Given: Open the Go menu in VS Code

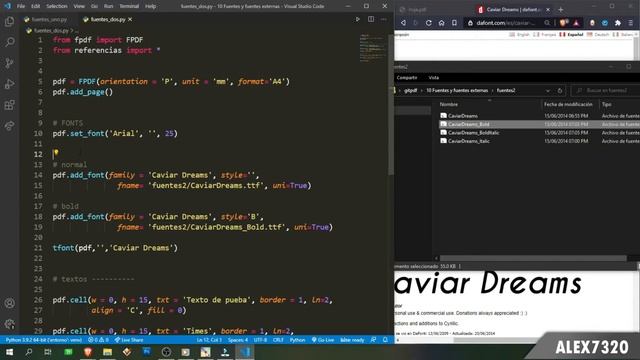Looking at the screenshot, I should 94,6.
